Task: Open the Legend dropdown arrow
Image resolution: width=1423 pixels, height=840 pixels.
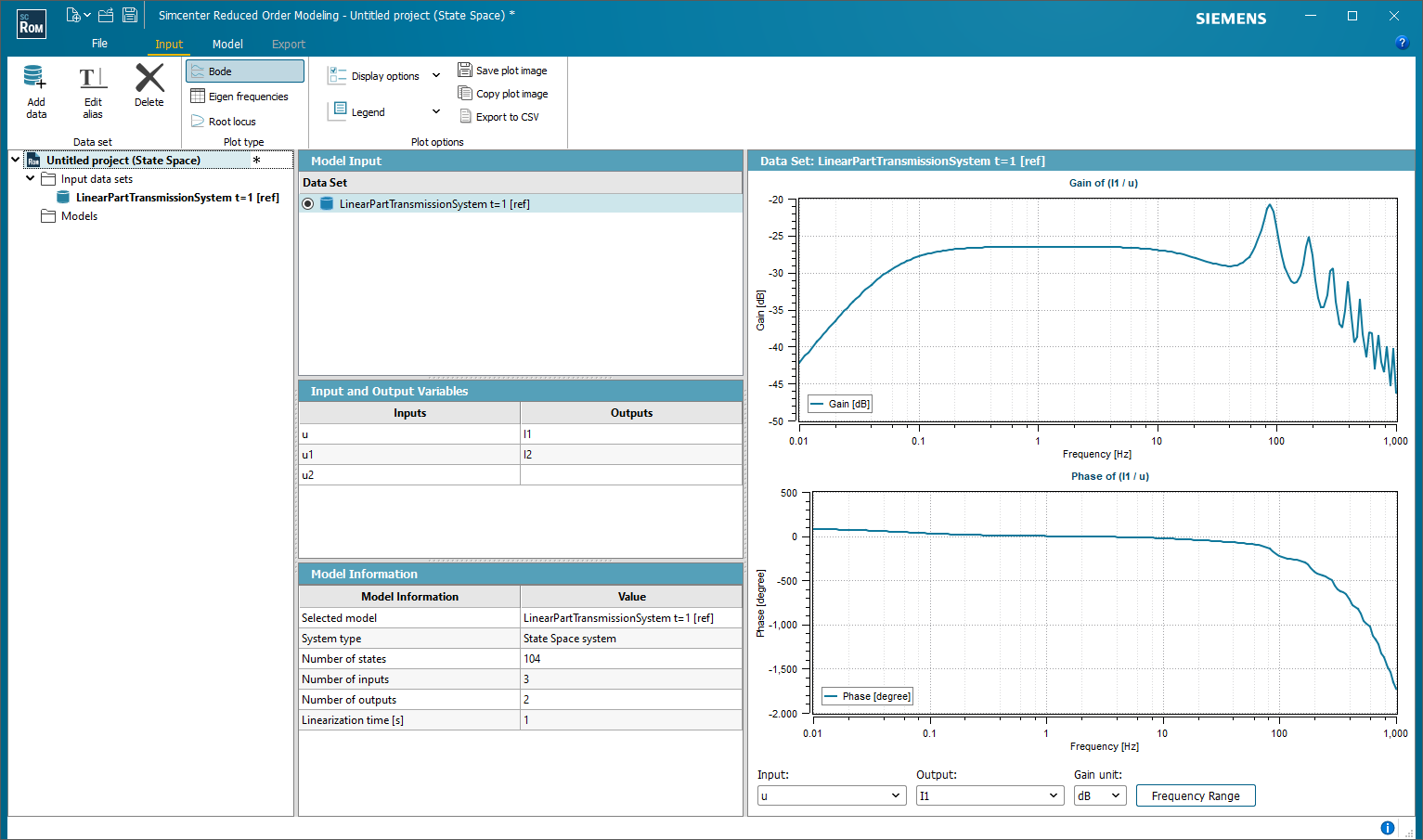Action: (436, 111)
